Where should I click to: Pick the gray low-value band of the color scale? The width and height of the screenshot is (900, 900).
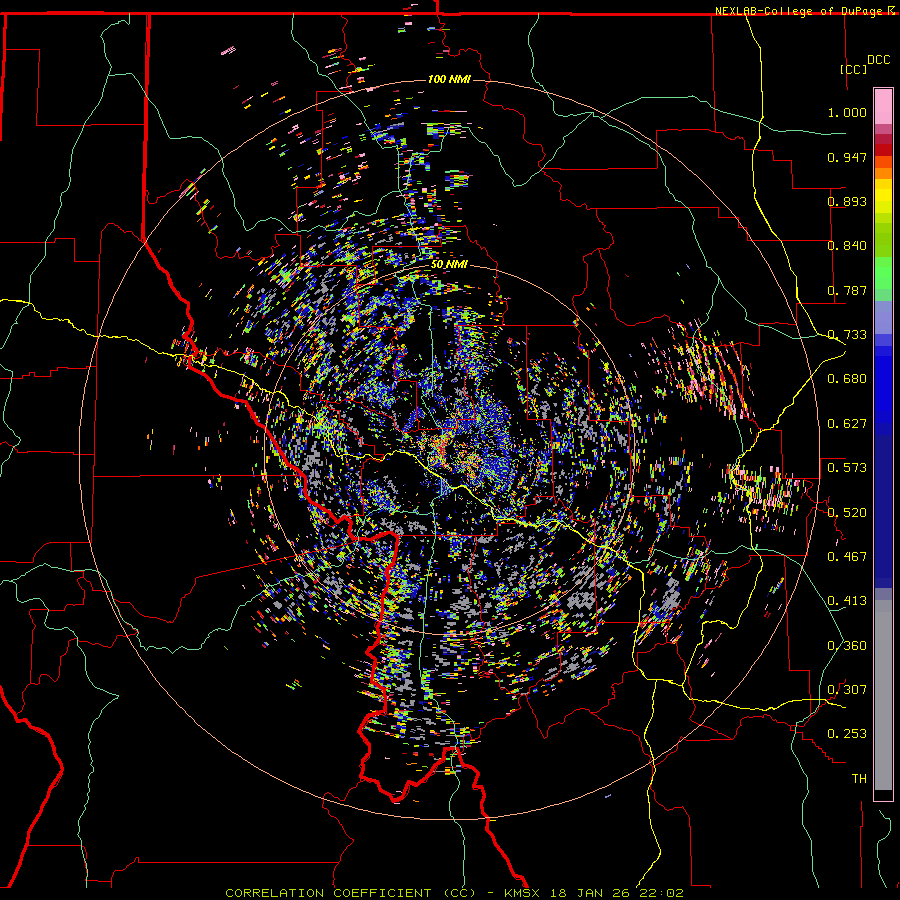coord(883,695)
